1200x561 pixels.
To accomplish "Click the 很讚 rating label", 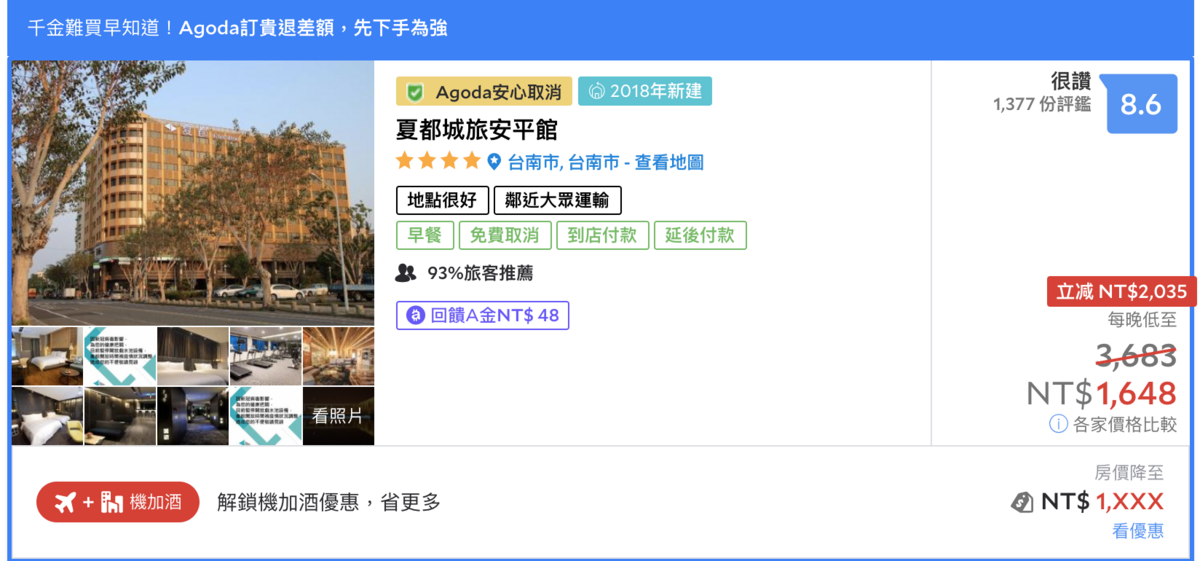I will point(1071,82).
